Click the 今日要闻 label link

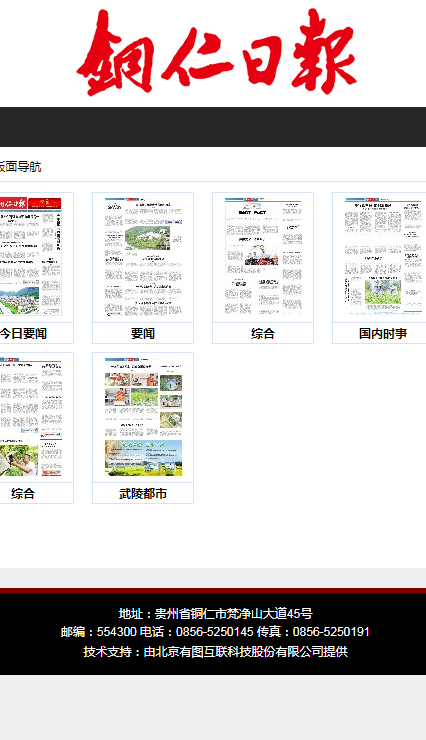point(23,334)
